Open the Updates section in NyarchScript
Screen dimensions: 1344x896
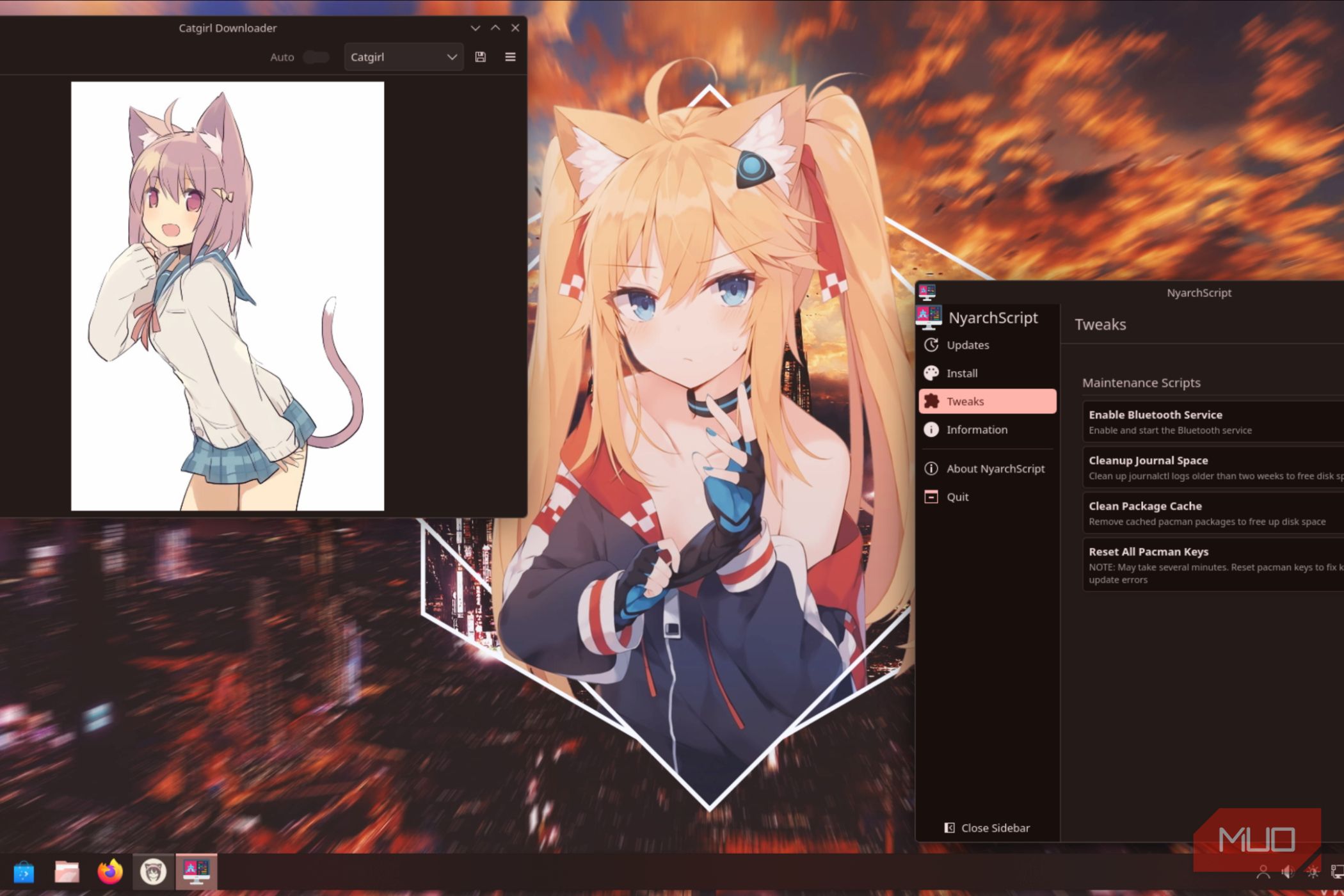click(988, 345)
